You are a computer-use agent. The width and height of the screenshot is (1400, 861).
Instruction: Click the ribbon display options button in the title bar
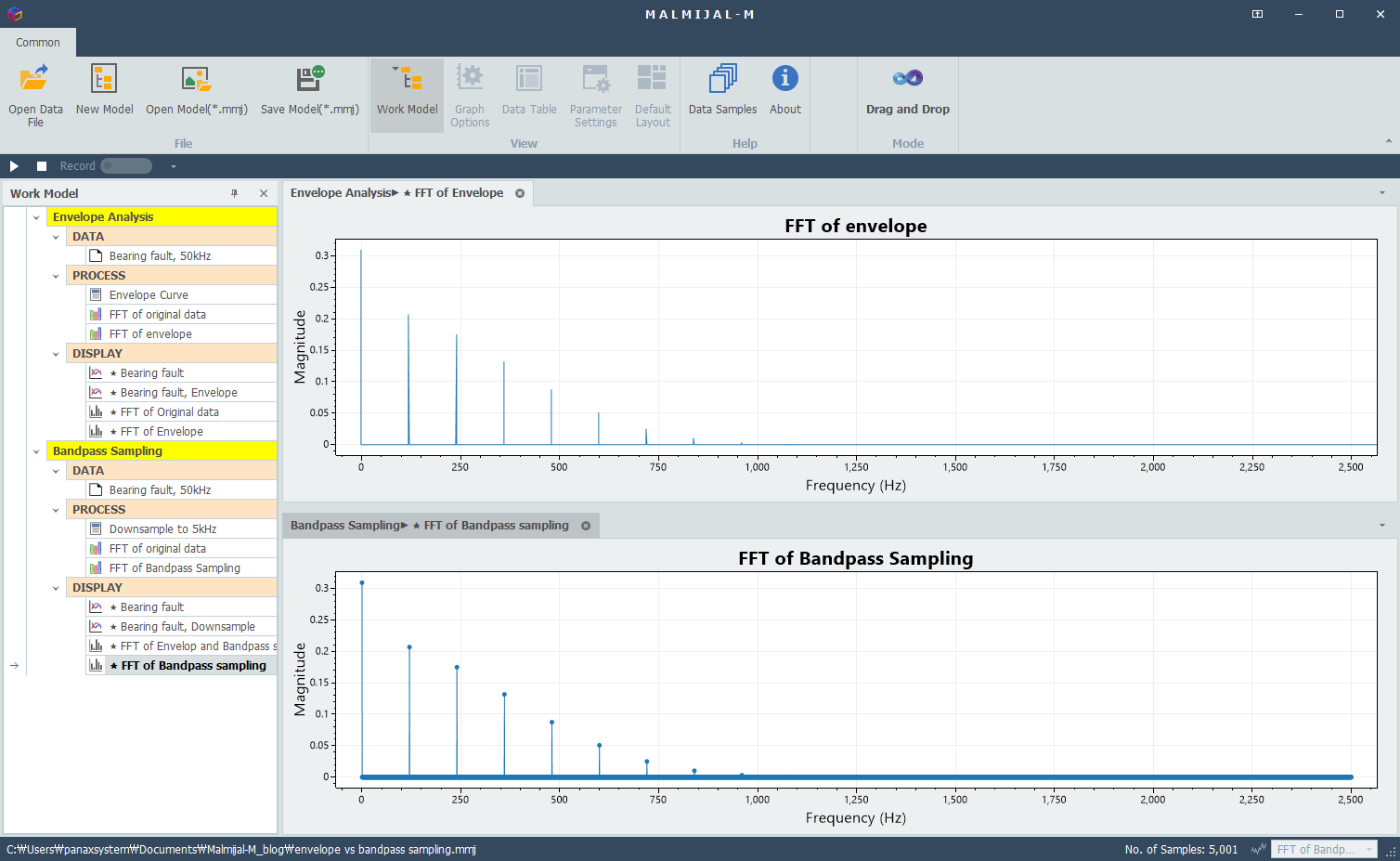pyautogui.click(x=1257, y=14)
